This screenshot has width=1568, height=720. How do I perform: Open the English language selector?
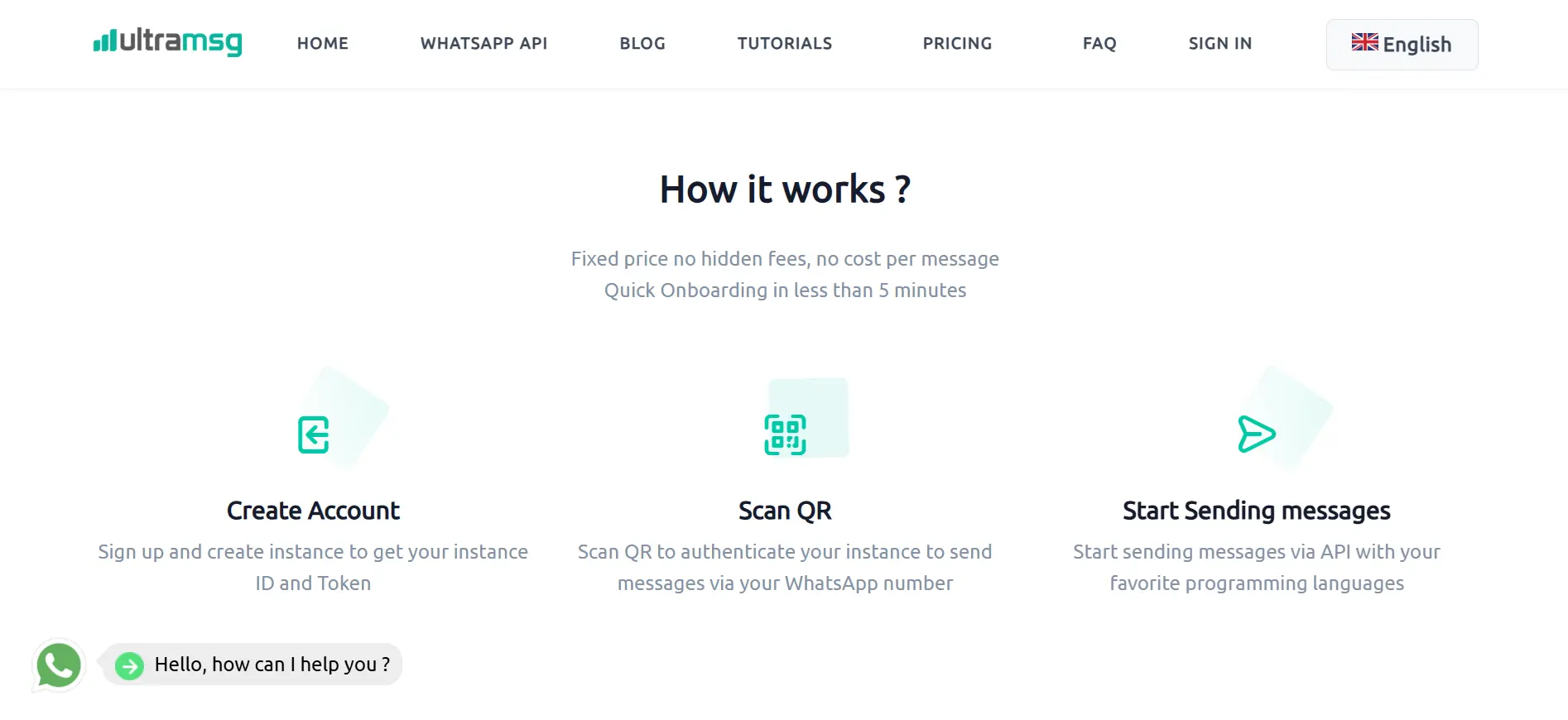pos(1402,44)
